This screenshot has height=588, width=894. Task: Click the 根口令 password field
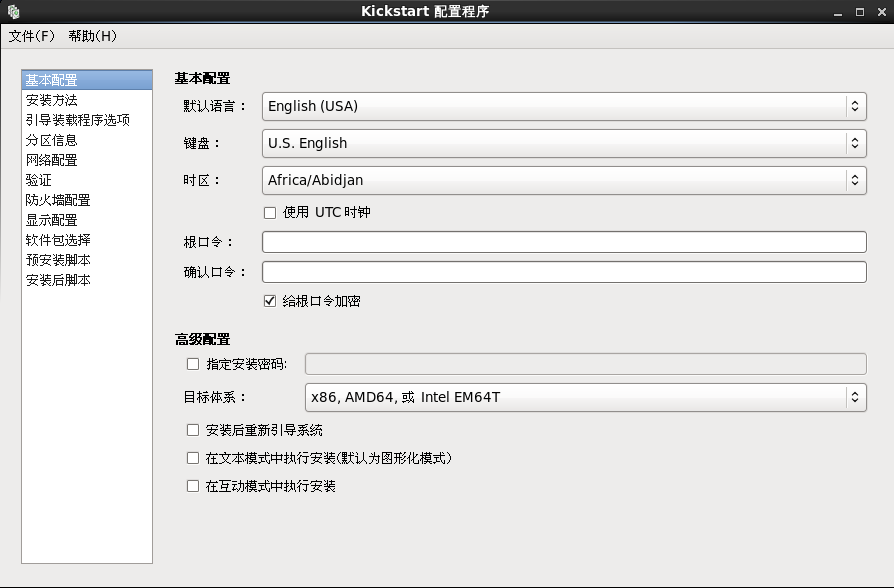(x=564, y=242)
